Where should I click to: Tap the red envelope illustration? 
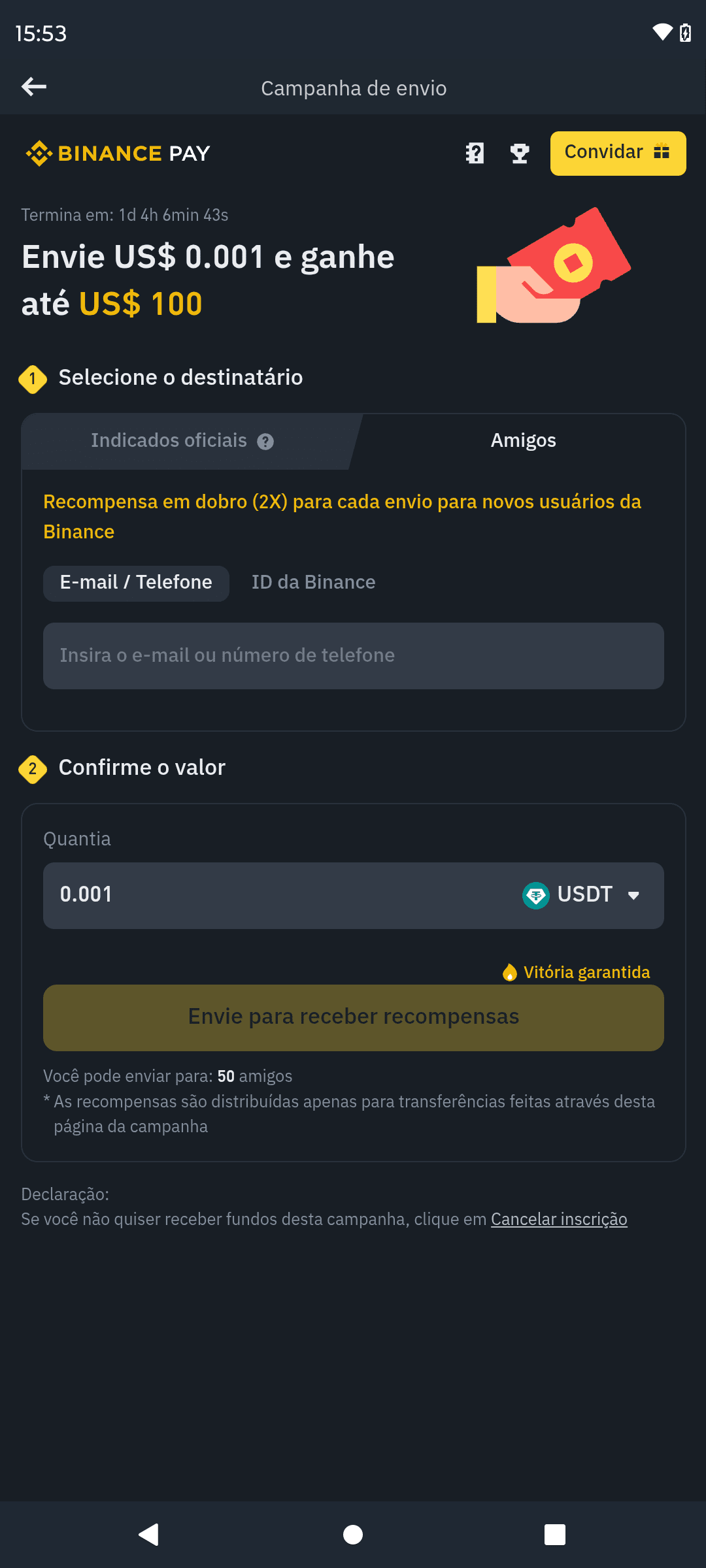click(x=554, y=265)
